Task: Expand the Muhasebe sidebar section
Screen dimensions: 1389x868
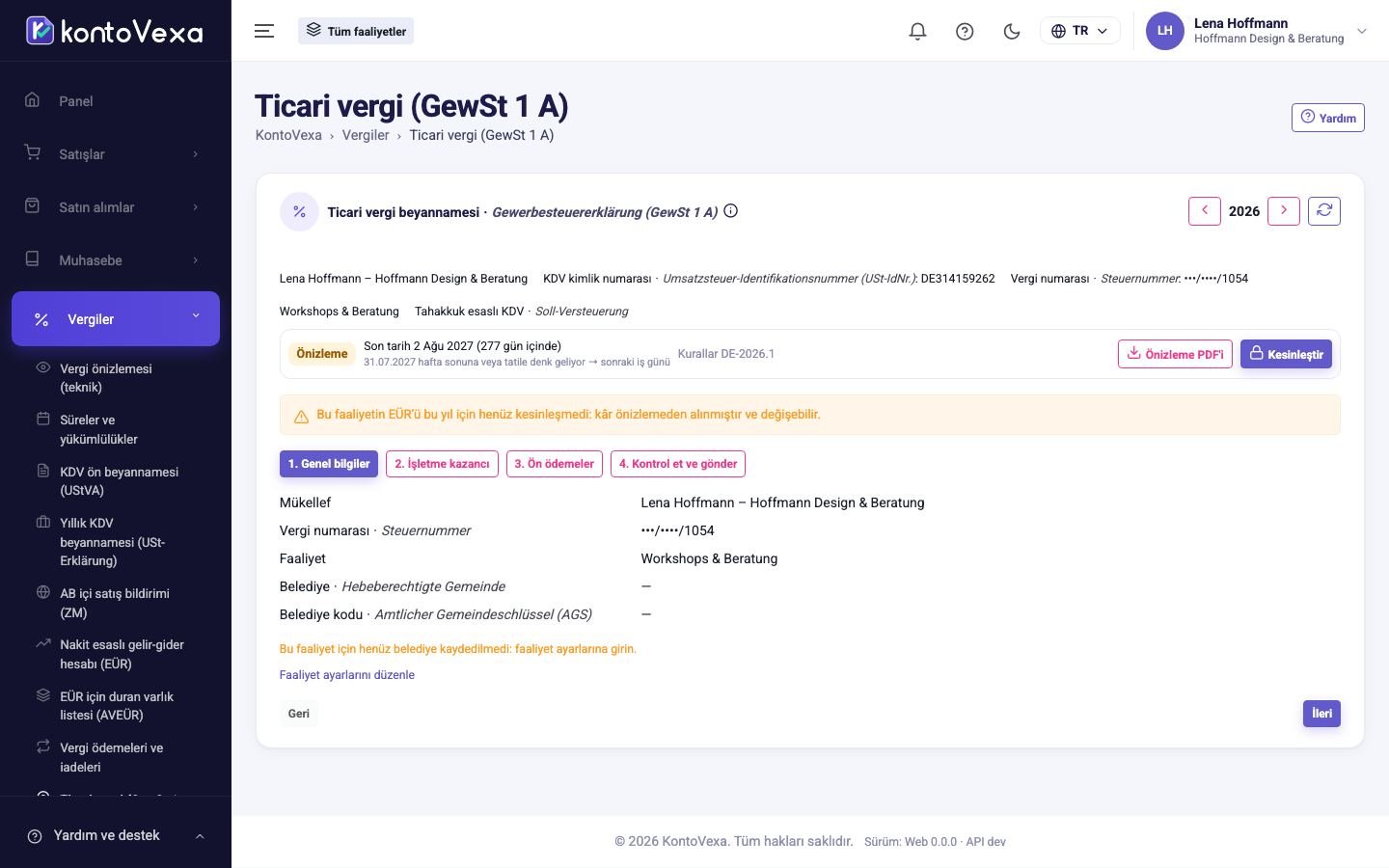Action: [x=116, y=259]
